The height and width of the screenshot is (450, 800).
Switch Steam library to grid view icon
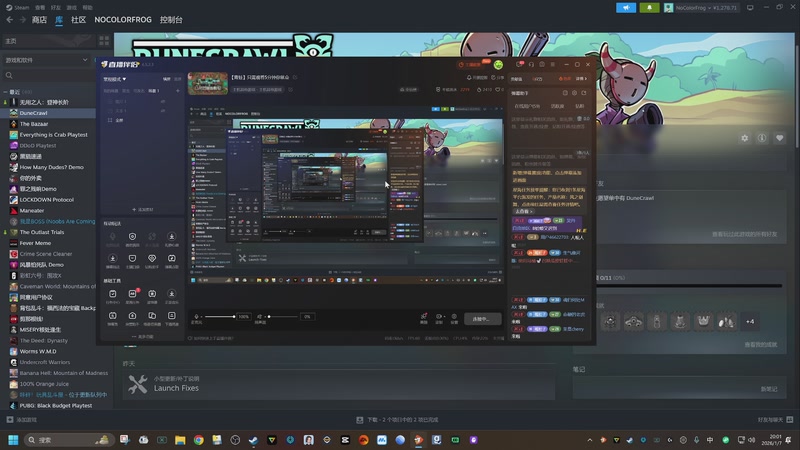pyautogui.click(x=104, y=40)
